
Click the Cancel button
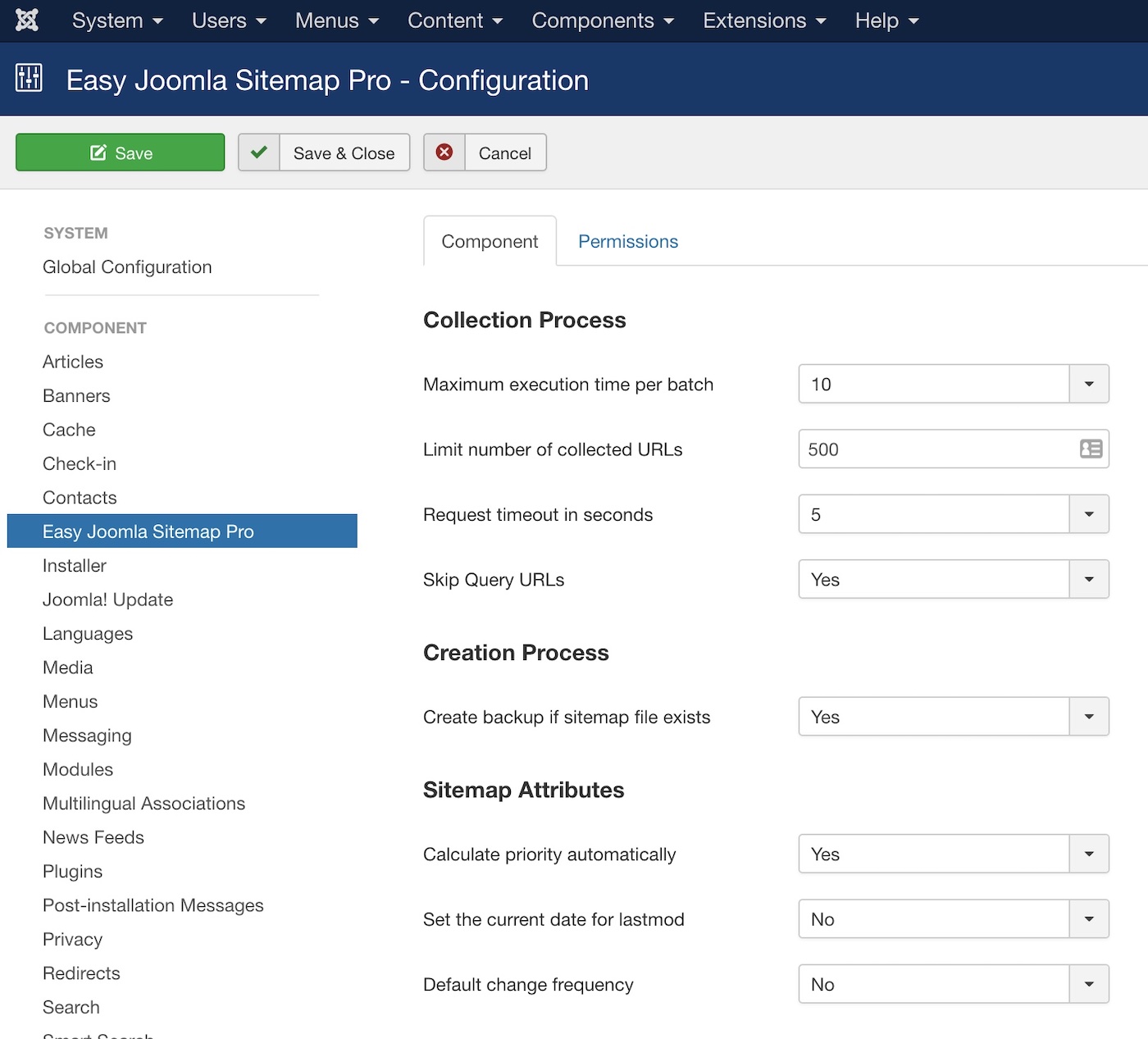(x=485, y=153)
